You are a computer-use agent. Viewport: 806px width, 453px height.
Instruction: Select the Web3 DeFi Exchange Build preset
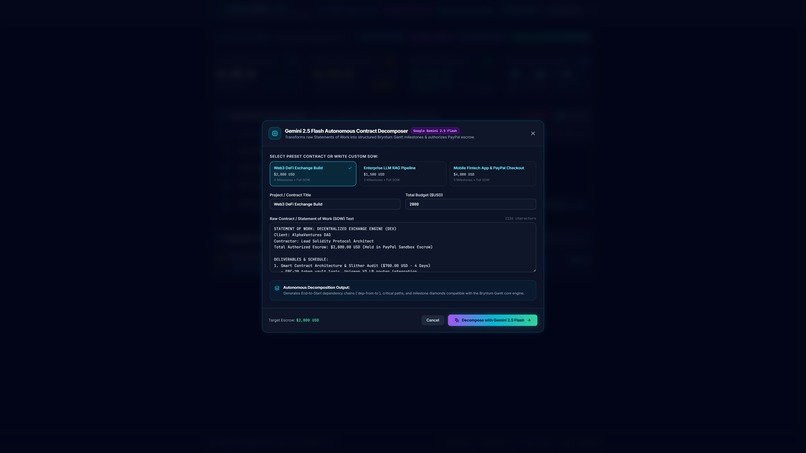coord(313,174)
